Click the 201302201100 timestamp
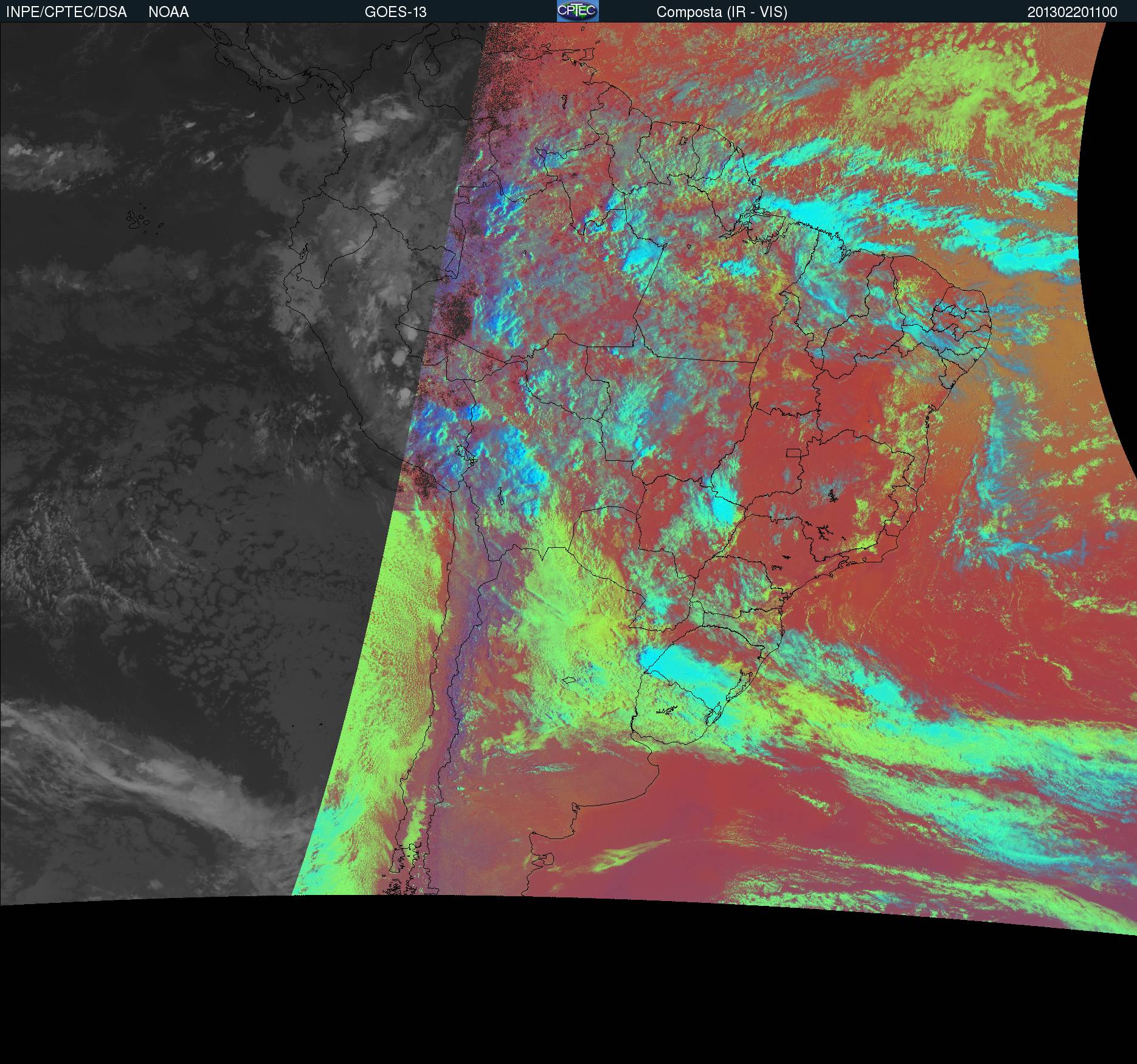Viewport: 1137px width, 1064px height. click(1073, 12)
